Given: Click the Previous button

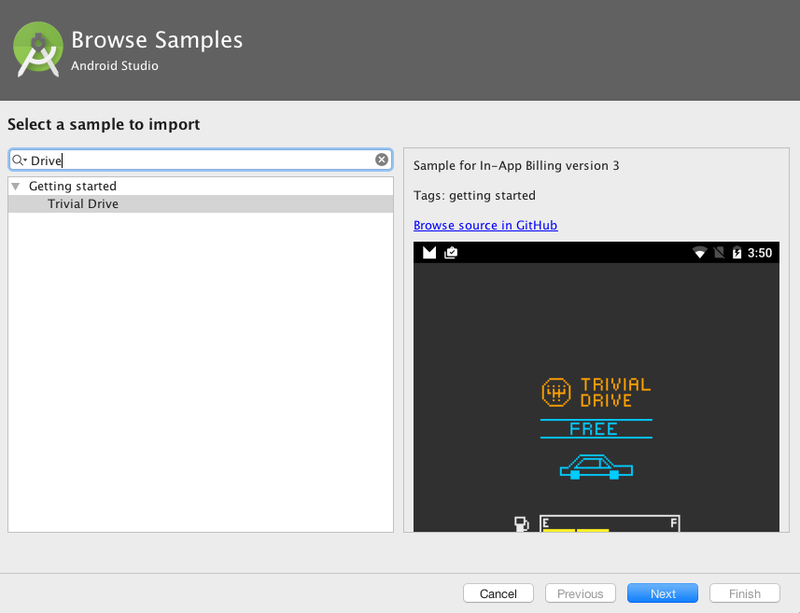Looking at the screenshot, I should click(x=580, y=594).
